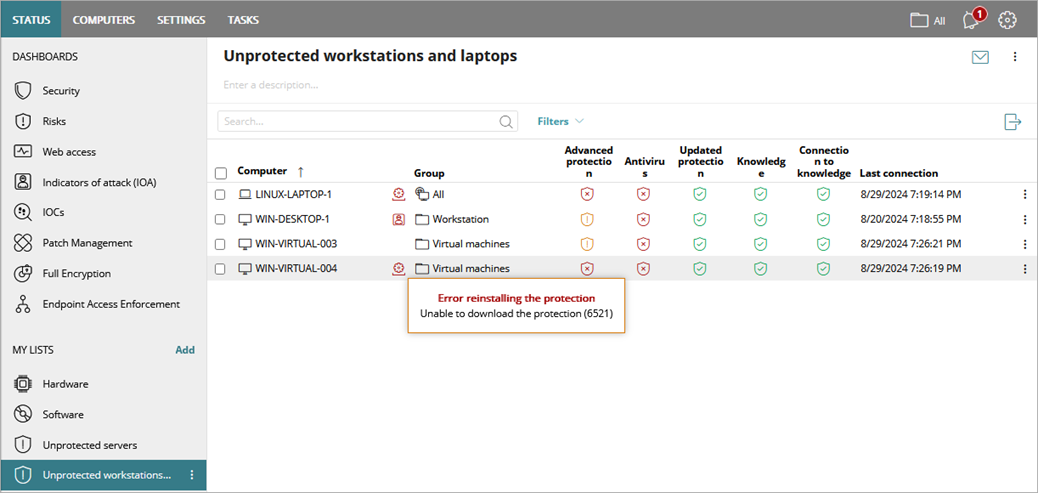Check the LINUX-LAPTOP-1 row checkbox
Image resolution: width=1038 pixels, height=493 pixels.
(221, 194)
